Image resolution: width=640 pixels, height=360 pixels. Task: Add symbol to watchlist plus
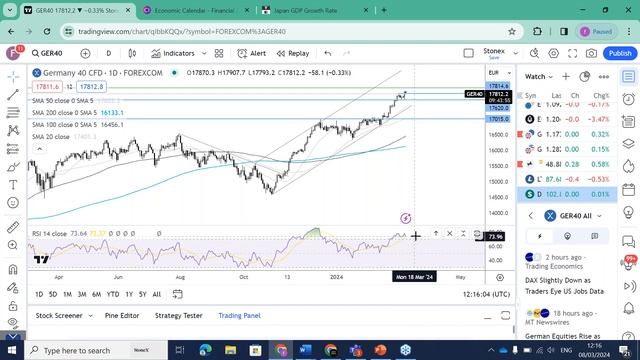pos(566,77)
